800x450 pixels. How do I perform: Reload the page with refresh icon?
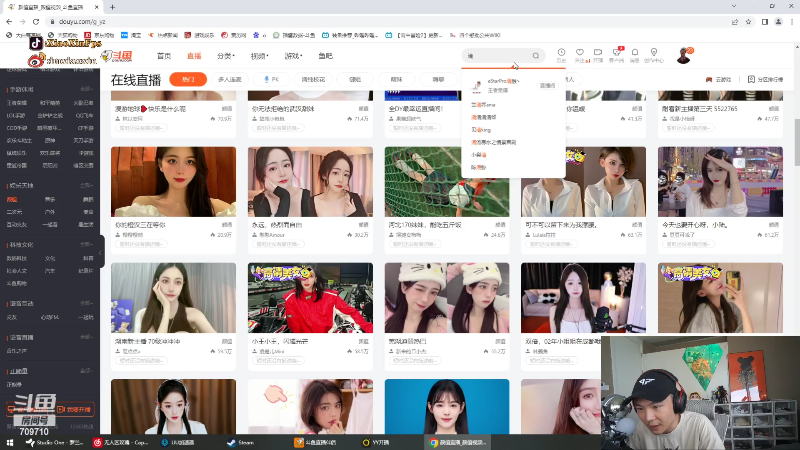point(36,21)
